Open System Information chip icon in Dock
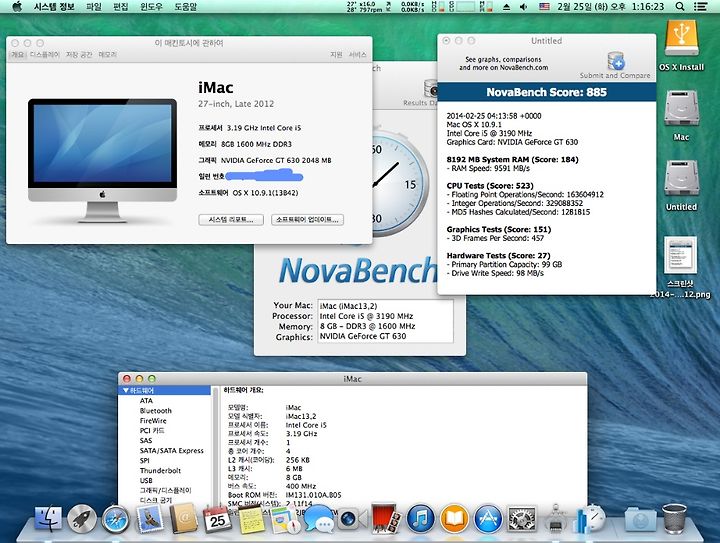Viewport: 720px width, 543px height. click(x=555, y=519)
